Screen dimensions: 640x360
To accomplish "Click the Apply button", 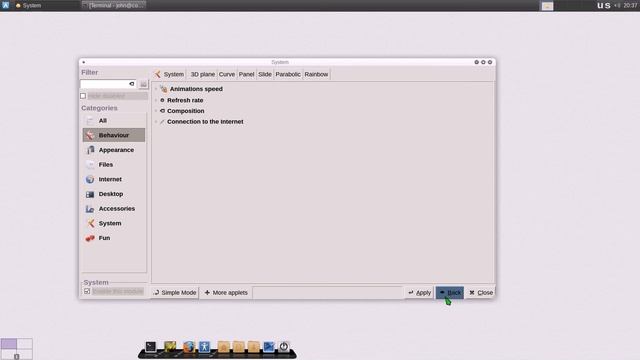I will pyautogui.click(x=420, y=293).
